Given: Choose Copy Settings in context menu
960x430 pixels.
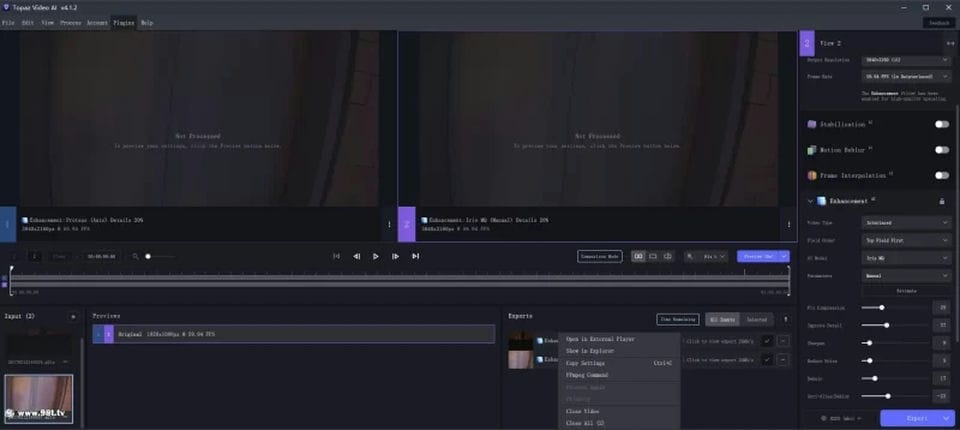Looking at the screenshot, I should pyautogui.click(x=619, y=363).
